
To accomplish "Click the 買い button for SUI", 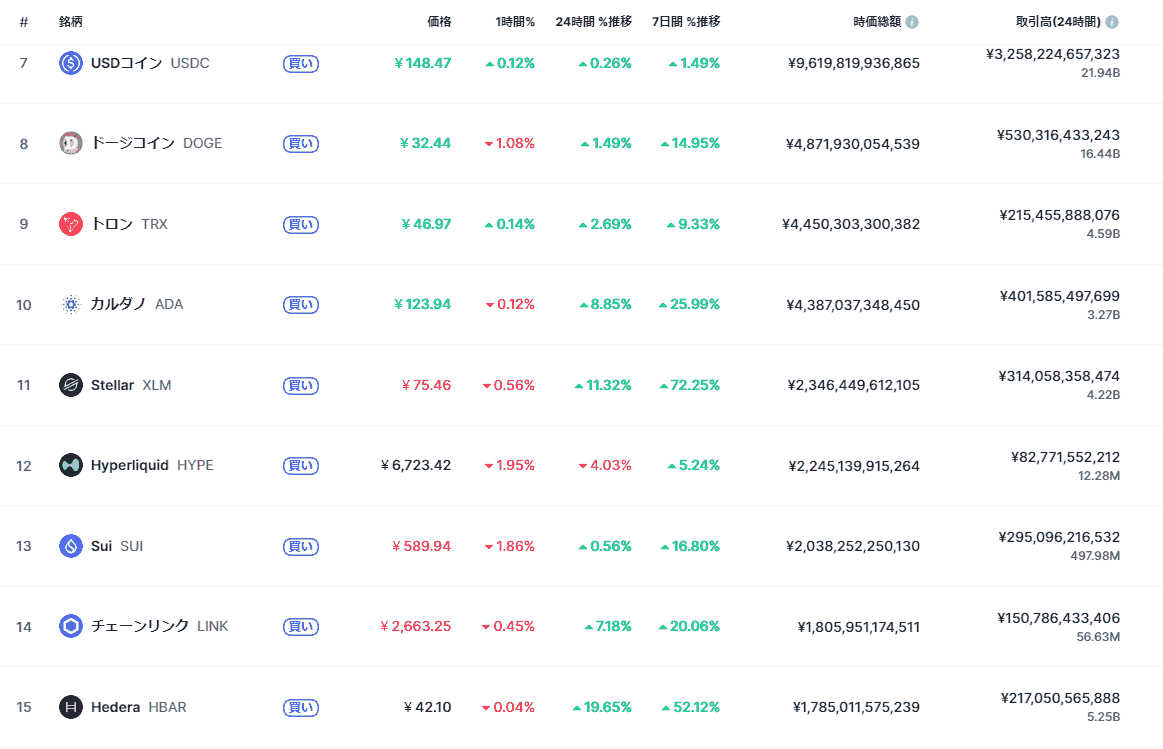I will tap(301, 547).
